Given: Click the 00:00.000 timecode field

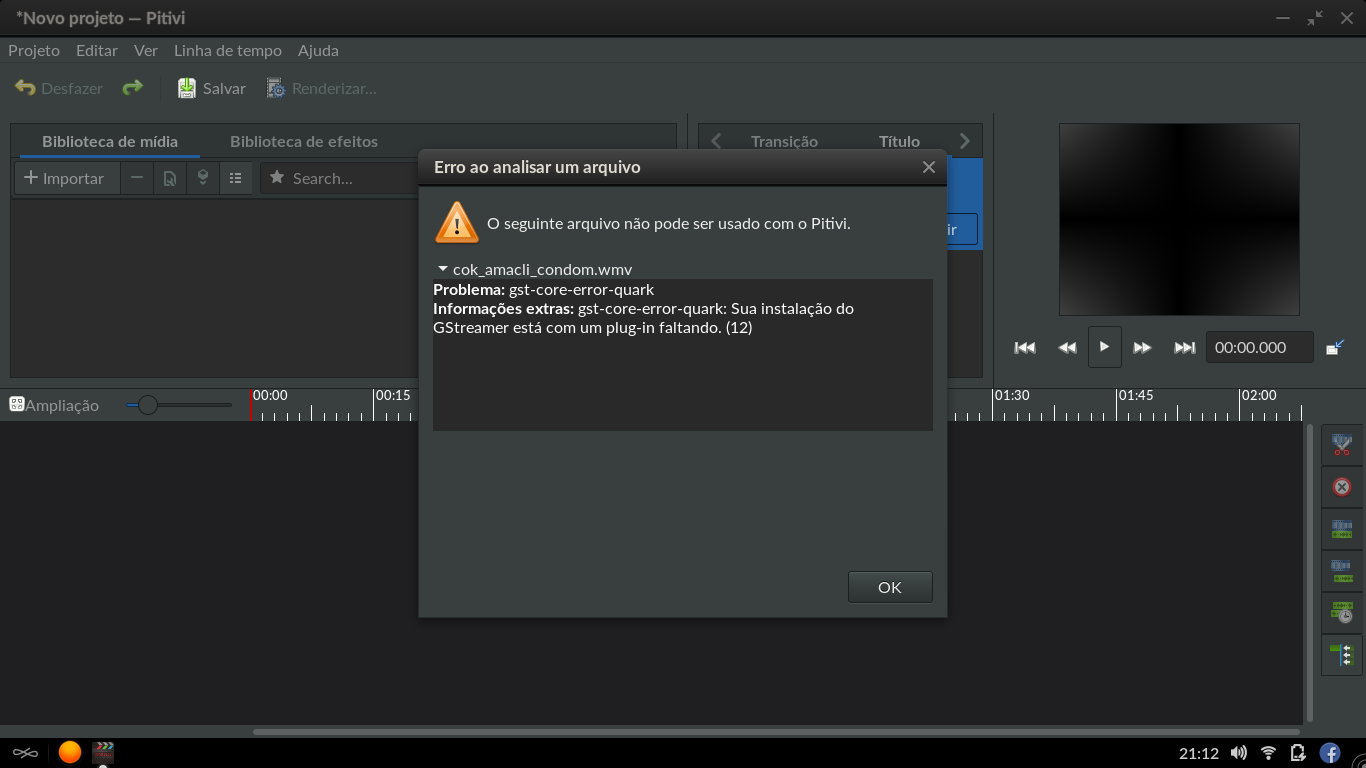Looking at the screenshot, I should click(1259, 347).
